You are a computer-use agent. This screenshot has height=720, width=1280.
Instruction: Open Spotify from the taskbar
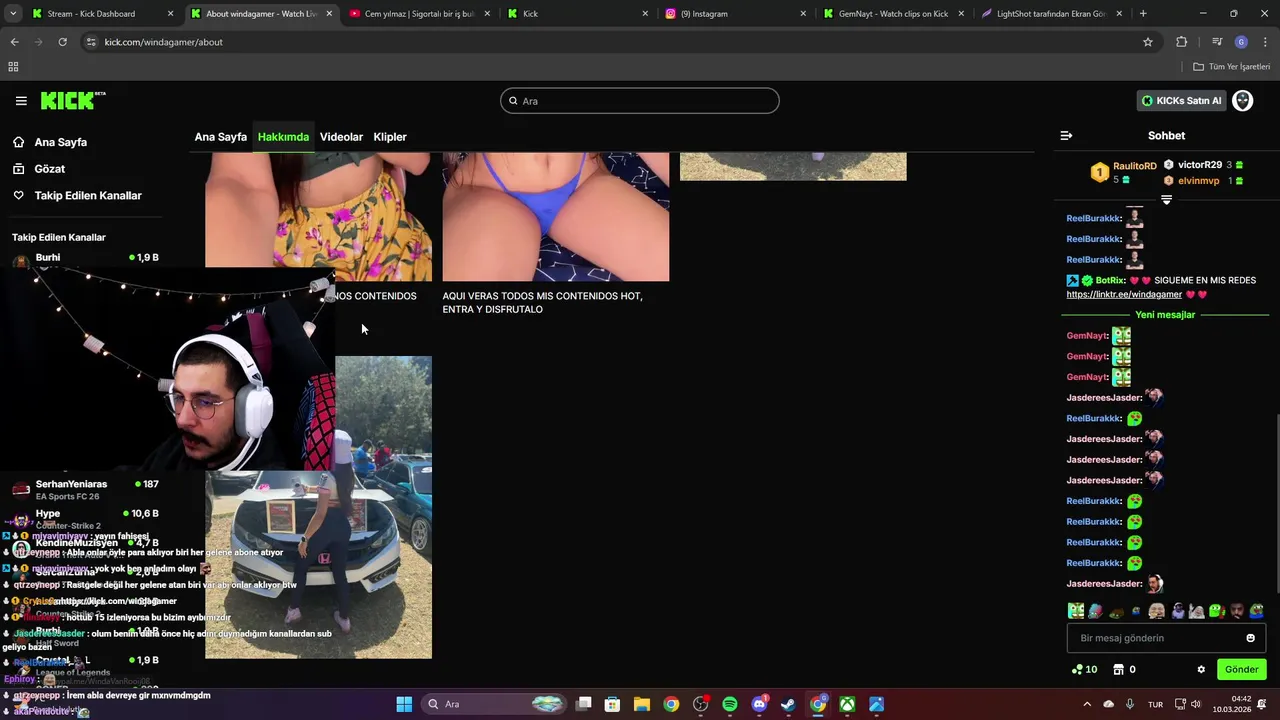coord(730,704)
